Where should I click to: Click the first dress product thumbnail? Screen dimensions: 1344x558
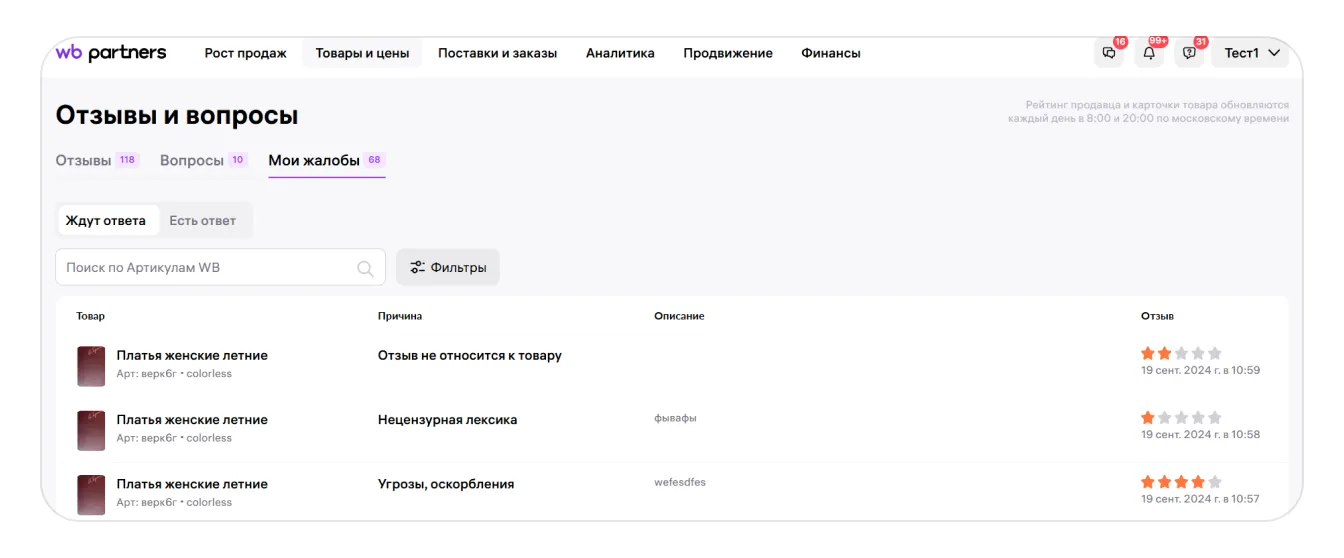coord(91,365)
